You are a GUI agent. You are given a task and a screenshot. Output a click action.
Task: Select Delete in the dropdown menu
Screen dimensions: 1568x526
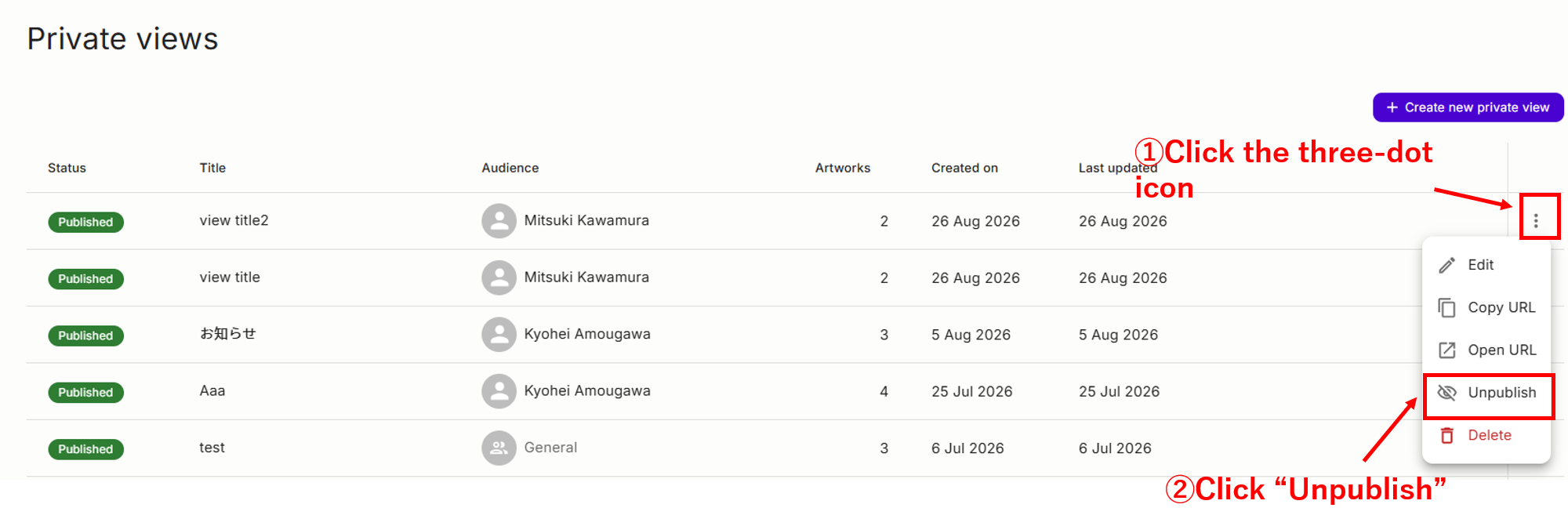pyautogui.click(x=1486, y=435)
